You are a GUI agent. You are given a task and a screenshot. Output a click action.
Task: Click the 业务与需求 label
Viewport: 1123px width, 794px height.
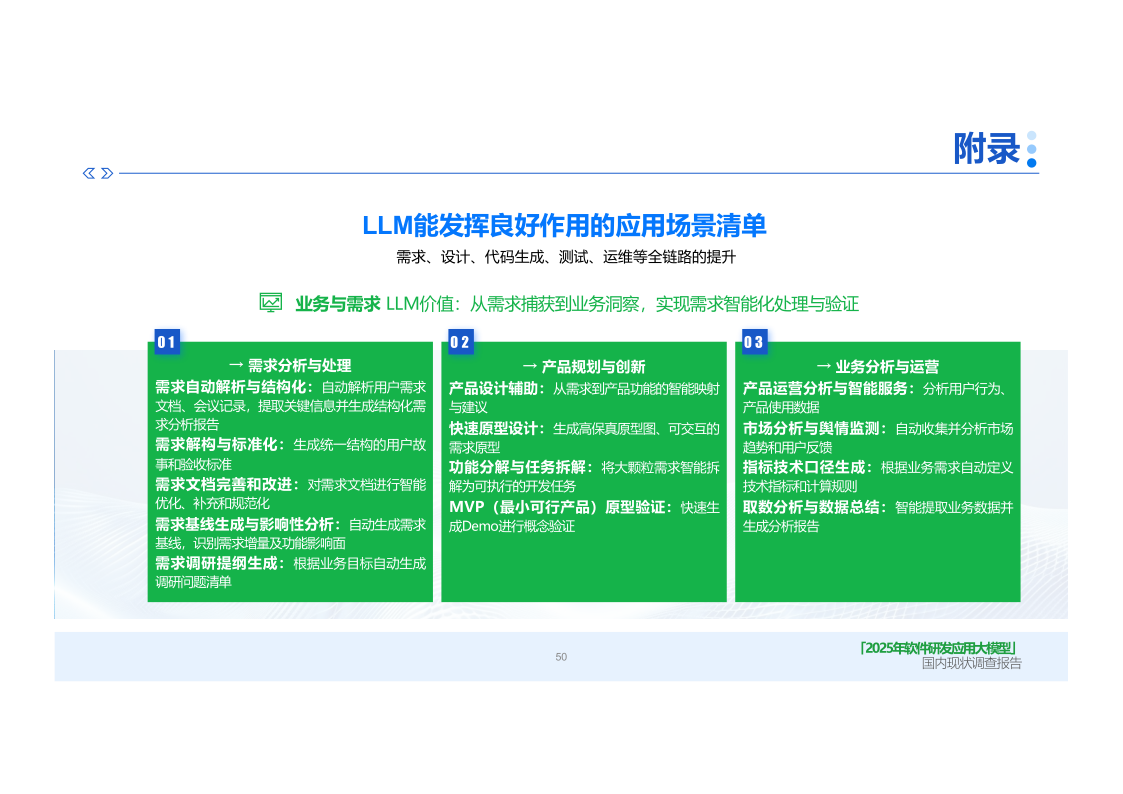coord(337,304)
